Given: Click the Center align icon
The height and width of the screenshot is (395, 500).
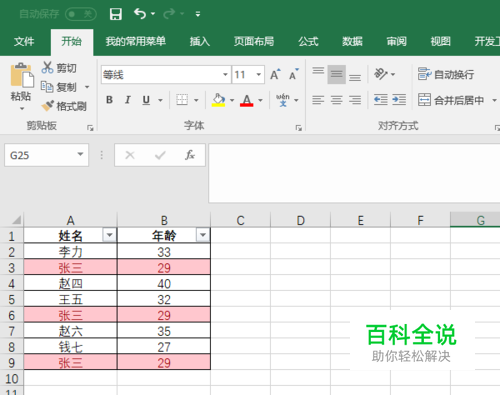Looking at the screenshot, I should point(336,100).
